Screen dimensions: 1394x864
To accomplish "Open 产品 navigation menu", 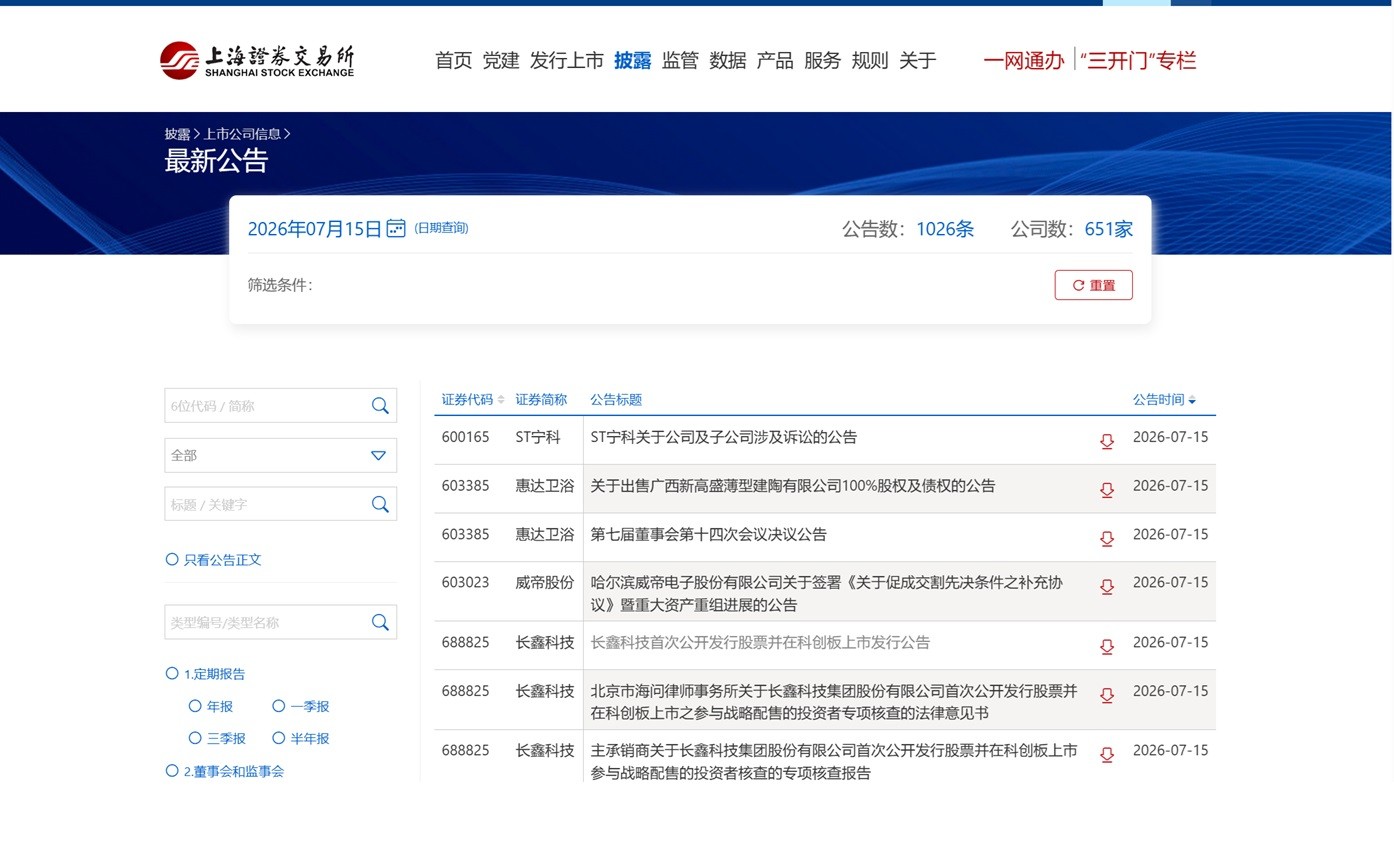I will [x=775, y=60].
